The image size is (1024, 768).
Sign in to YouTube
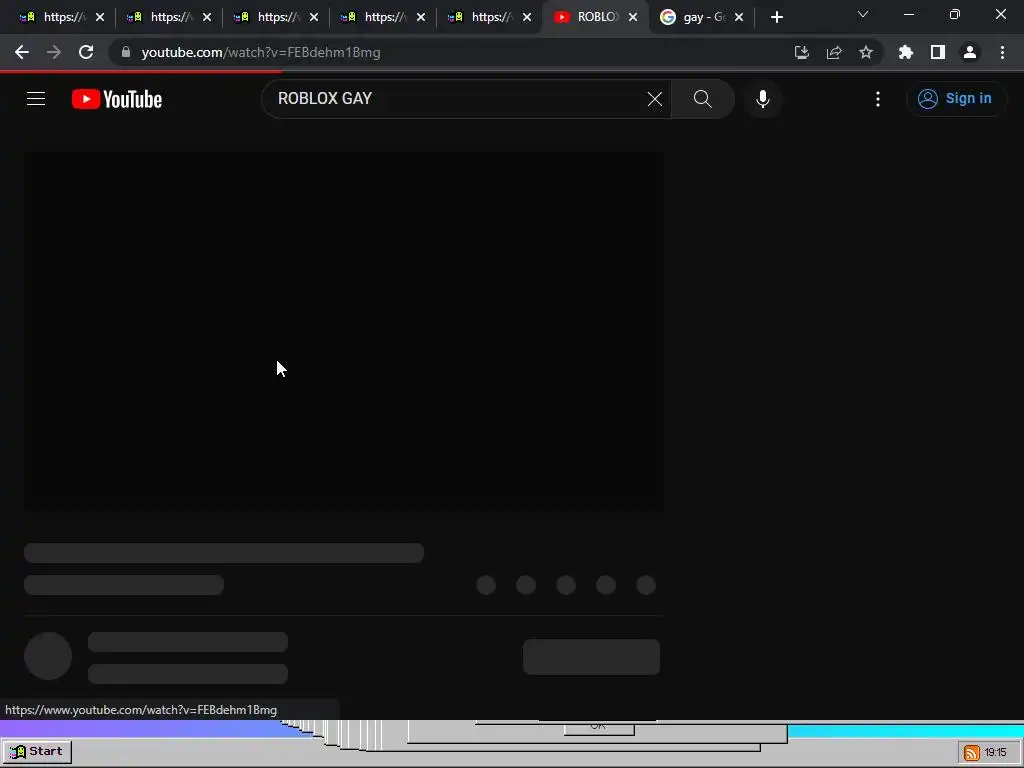956,99
